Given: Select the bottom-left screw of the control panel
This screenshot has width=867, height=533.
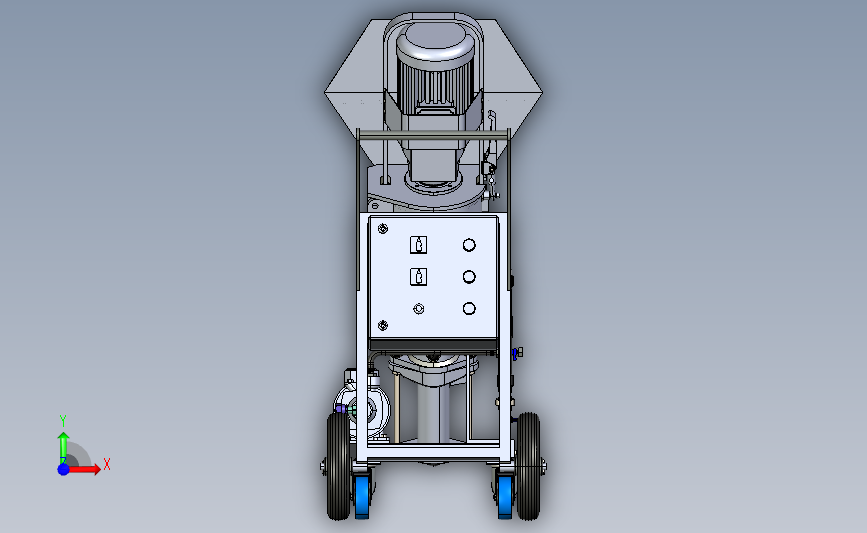Looking at the screenshot, I should coord(383,325).
